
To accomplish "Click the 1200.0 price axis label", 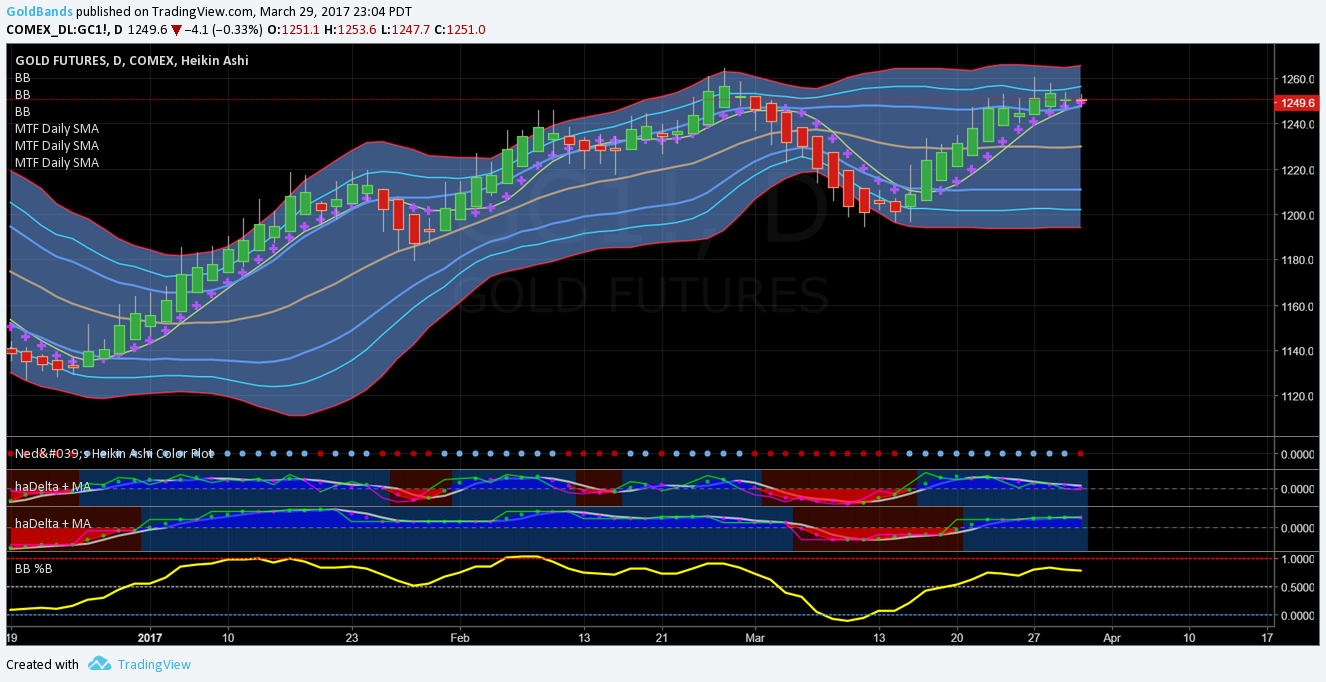I will click(x=1298, y=215).
